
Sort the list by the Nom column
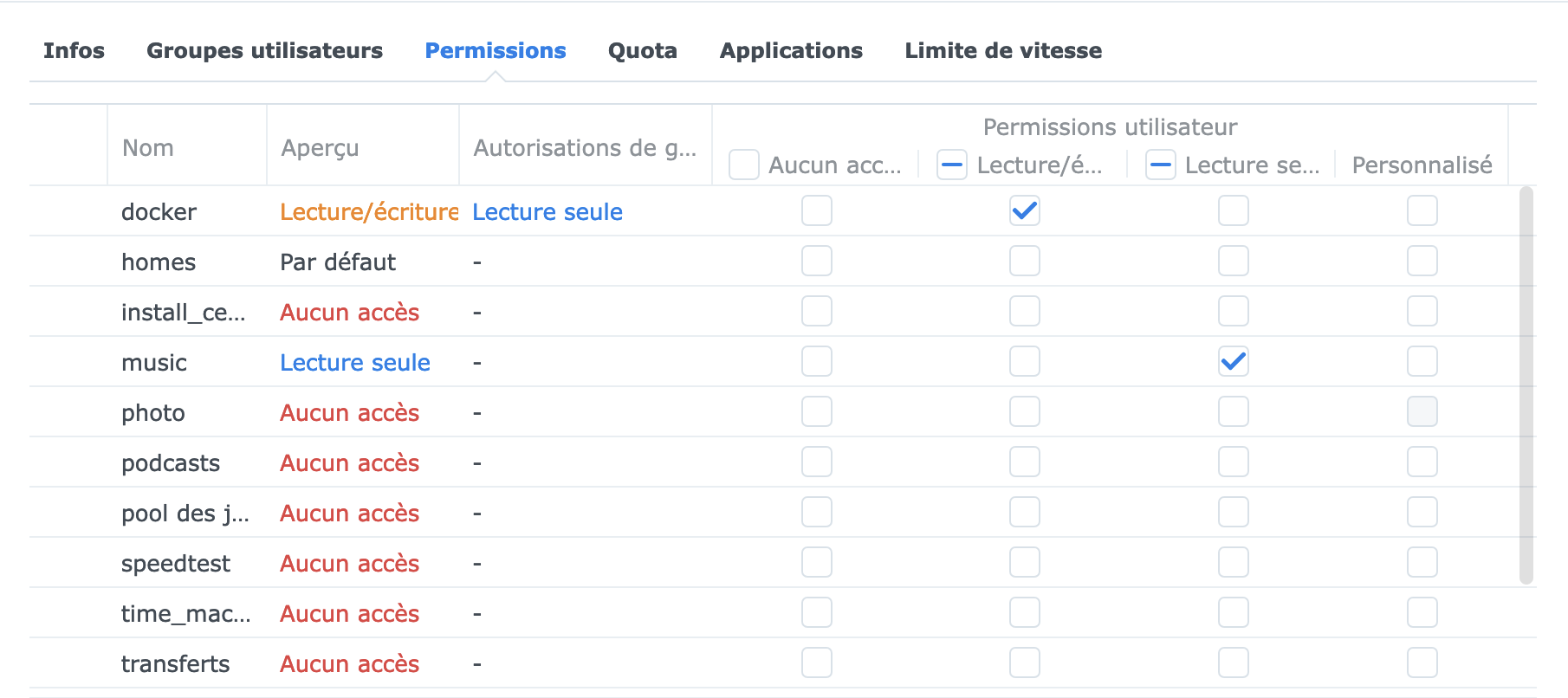point(148,148)
